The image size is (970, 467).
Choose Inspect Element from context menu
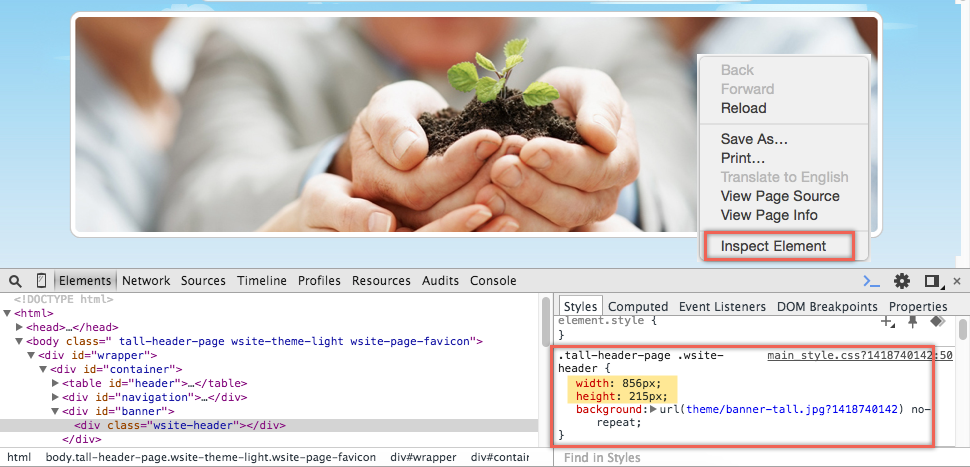[773, 246]
